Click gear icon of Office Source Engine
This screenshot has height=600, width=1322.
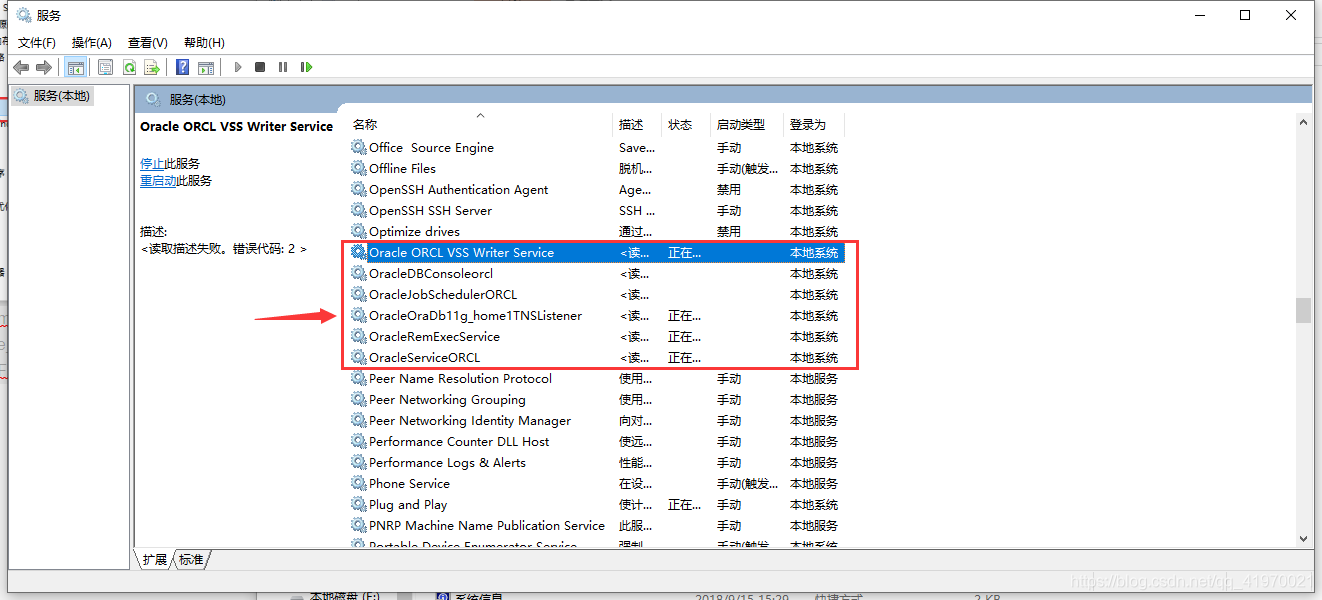coord(359,147)
